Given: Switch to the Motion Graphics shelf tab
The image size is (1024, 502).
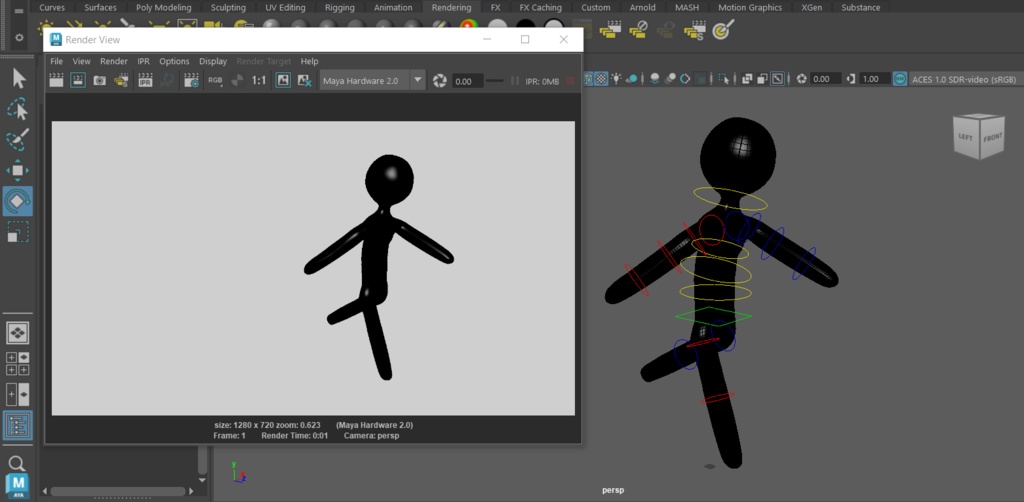Looking at the screenshot, I should tap(750, 7).
